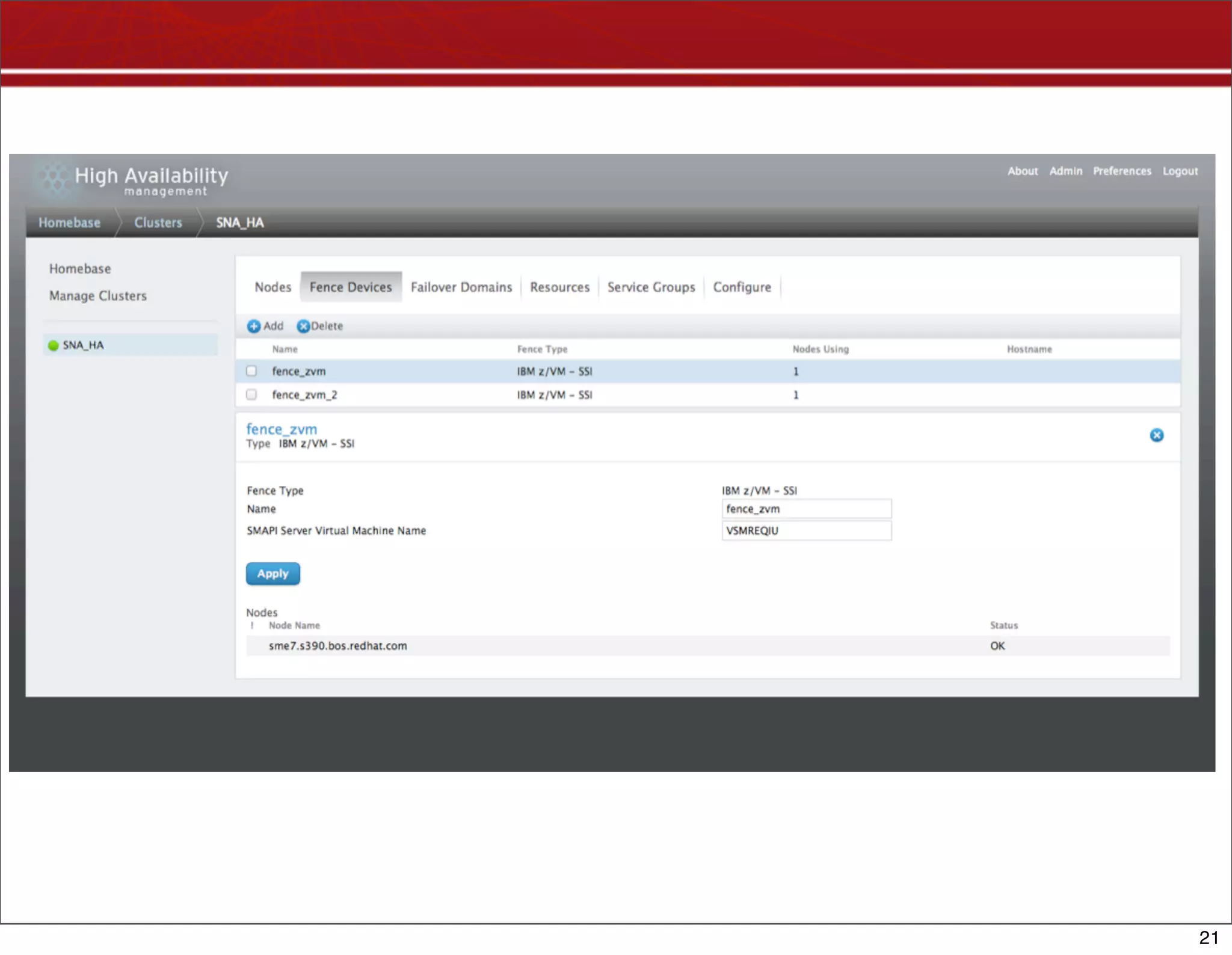Select the Resources tab

[559, 287]
